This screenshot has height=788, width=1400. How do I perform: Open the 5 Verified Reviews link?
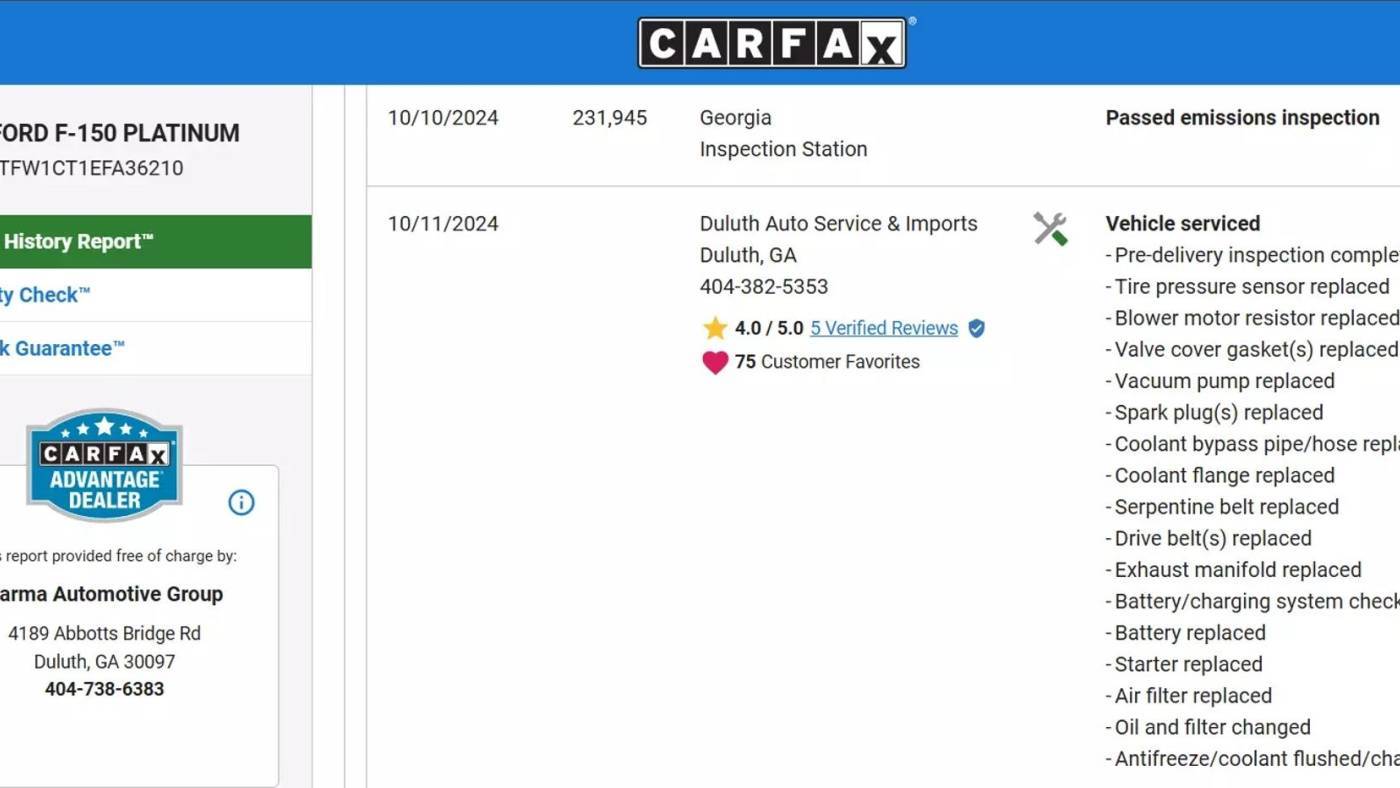(884, 328)
